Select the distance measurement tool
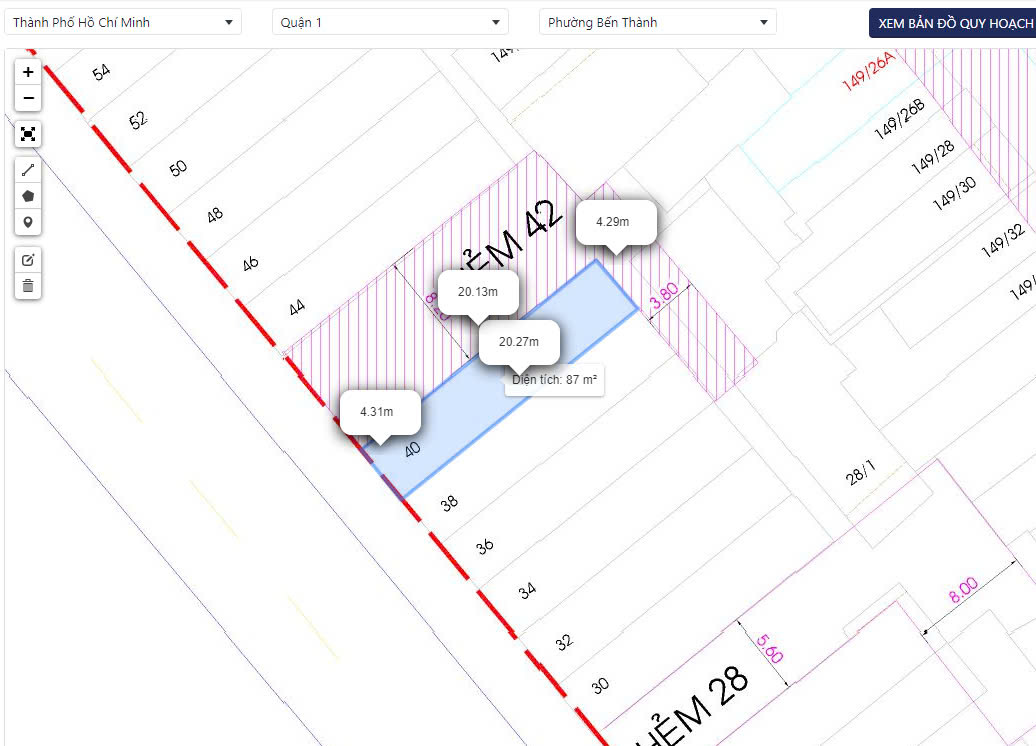This screenshot has width=1036, height=746. tap(27, 169)
